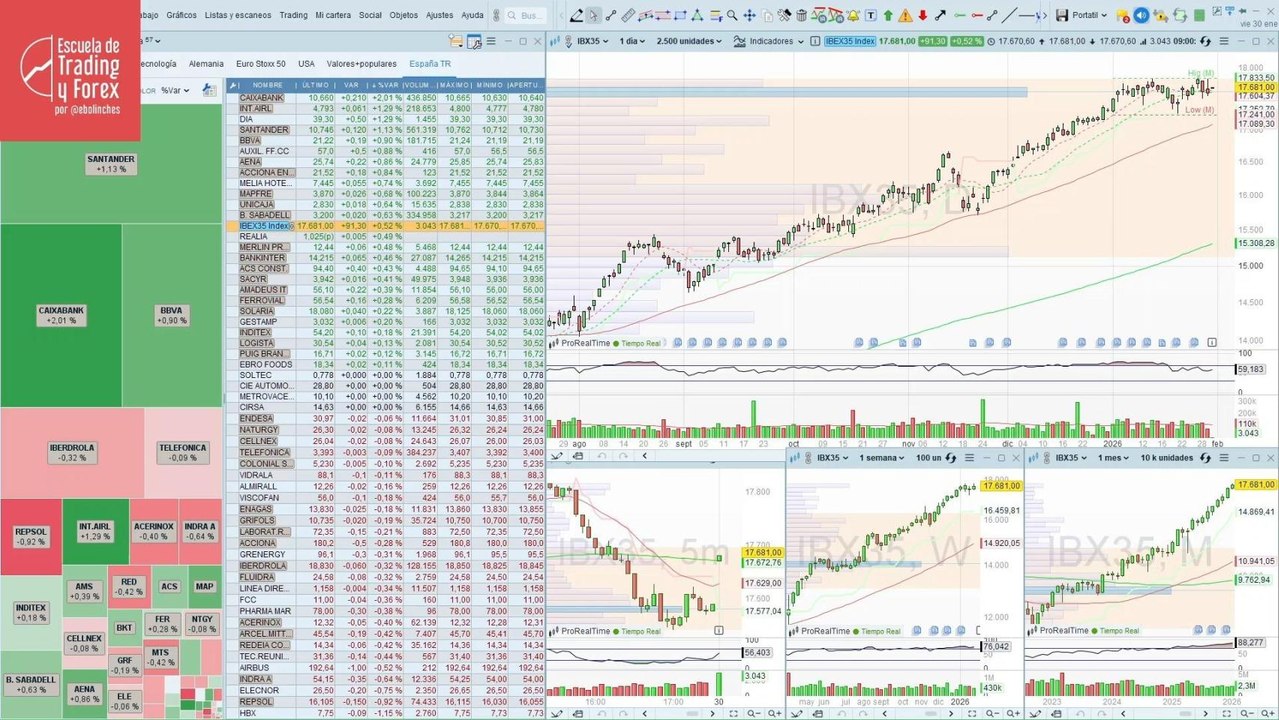Open the 1 mes timeframe dropdown

tap(1114, 457)
